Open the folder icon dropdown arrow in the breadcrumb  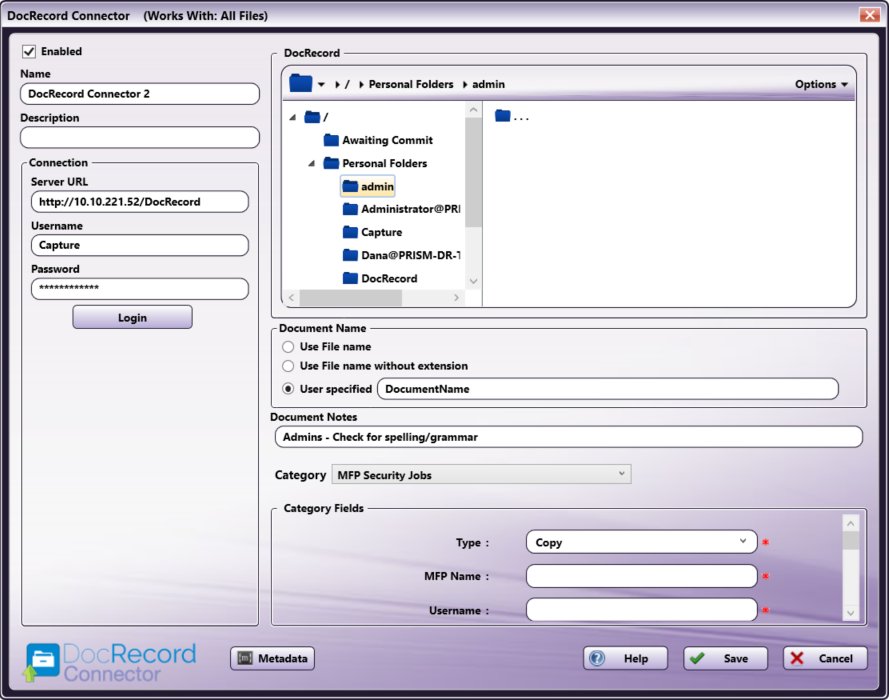(x=321, y=84)
